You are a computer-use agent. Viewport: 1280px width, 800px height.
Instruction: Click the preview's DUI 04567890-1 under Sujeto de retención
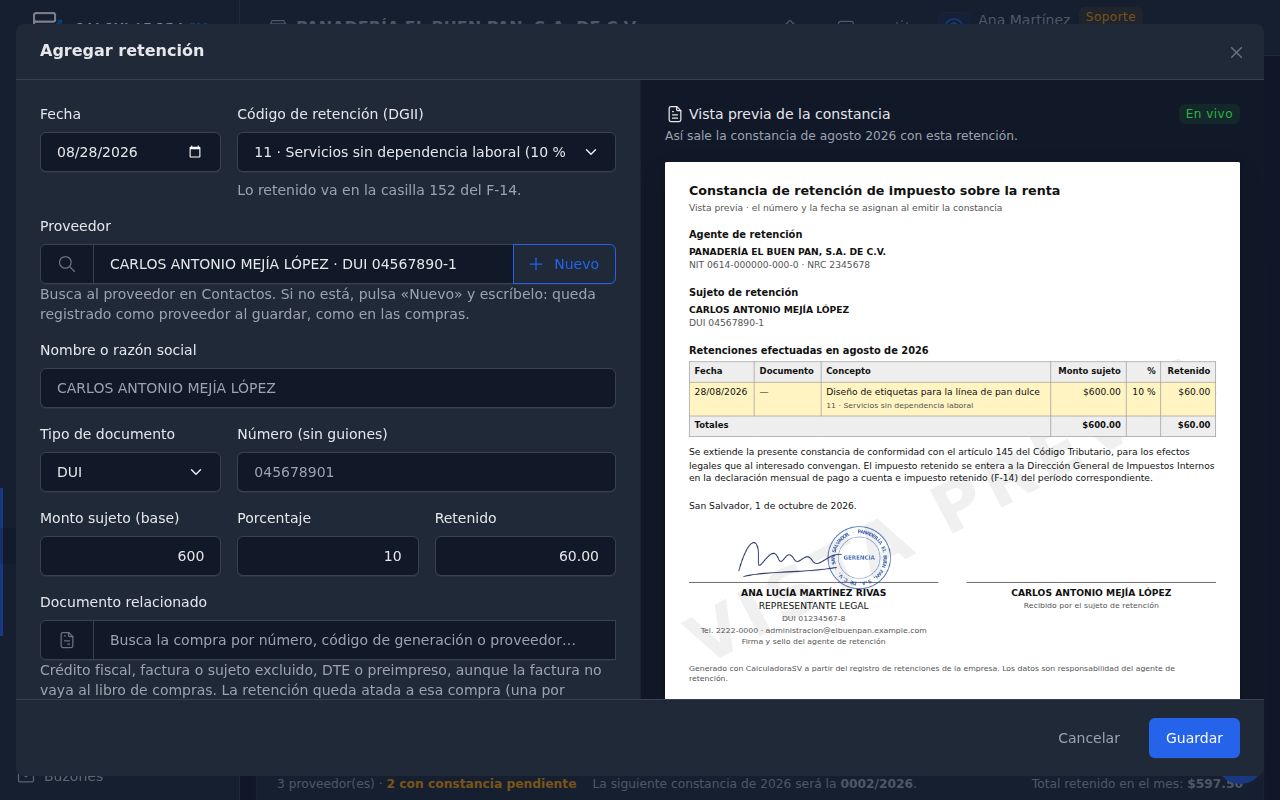click(726, 323)
